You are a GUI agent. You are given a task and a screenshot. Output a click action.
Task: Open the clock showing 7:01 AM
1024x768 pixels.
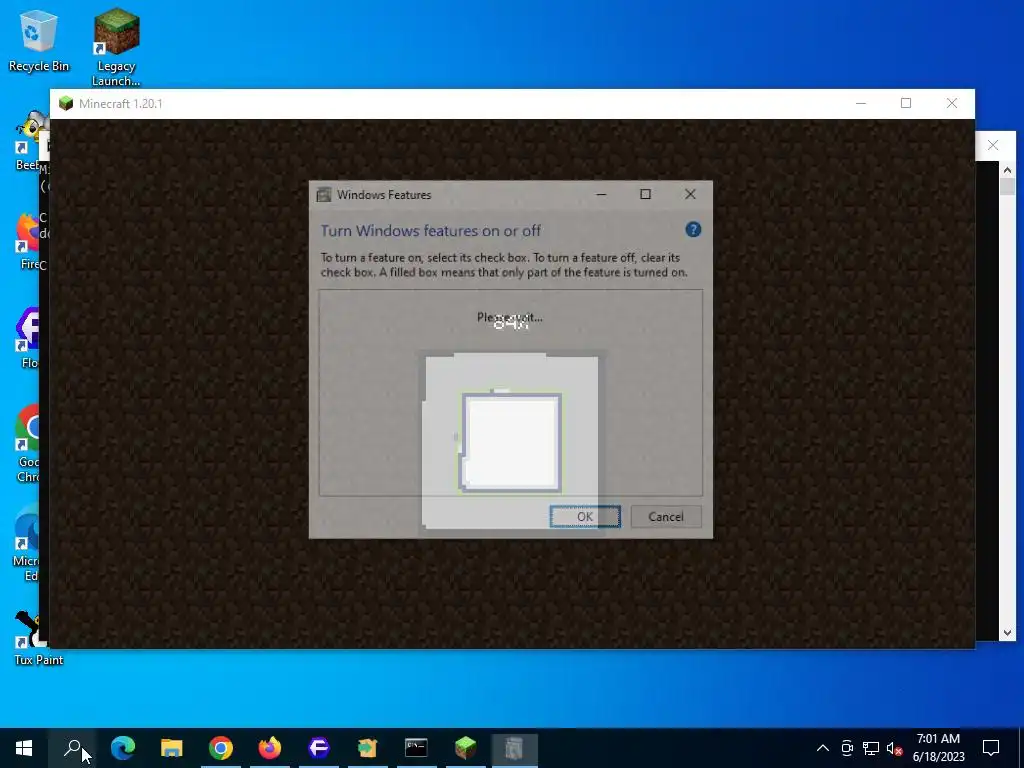tap(938, 748)
